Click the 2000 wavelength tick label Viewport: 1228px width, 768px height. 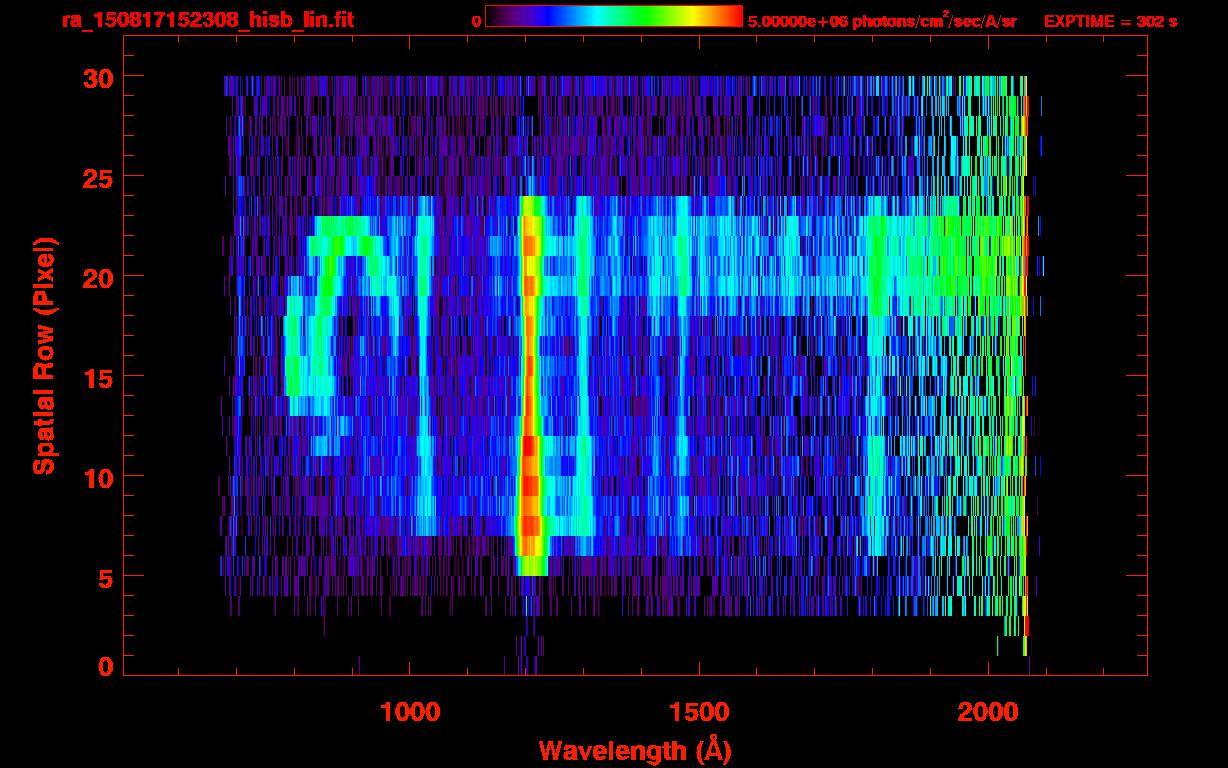pyautogui.click(x=989, y=712)
